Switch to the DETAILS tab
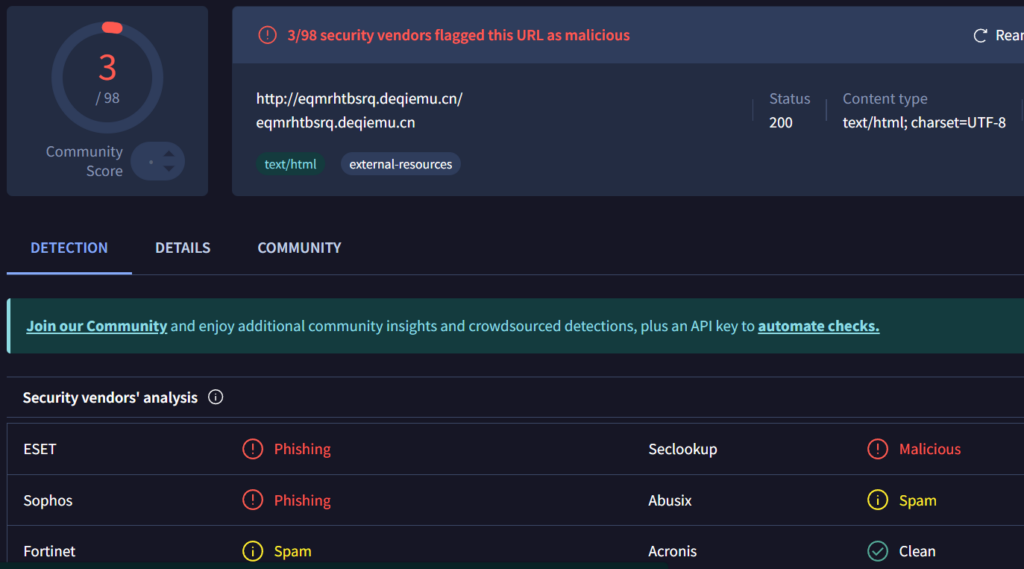The image size is (1024, 569). pyautogui.click(x=182, y=248)
